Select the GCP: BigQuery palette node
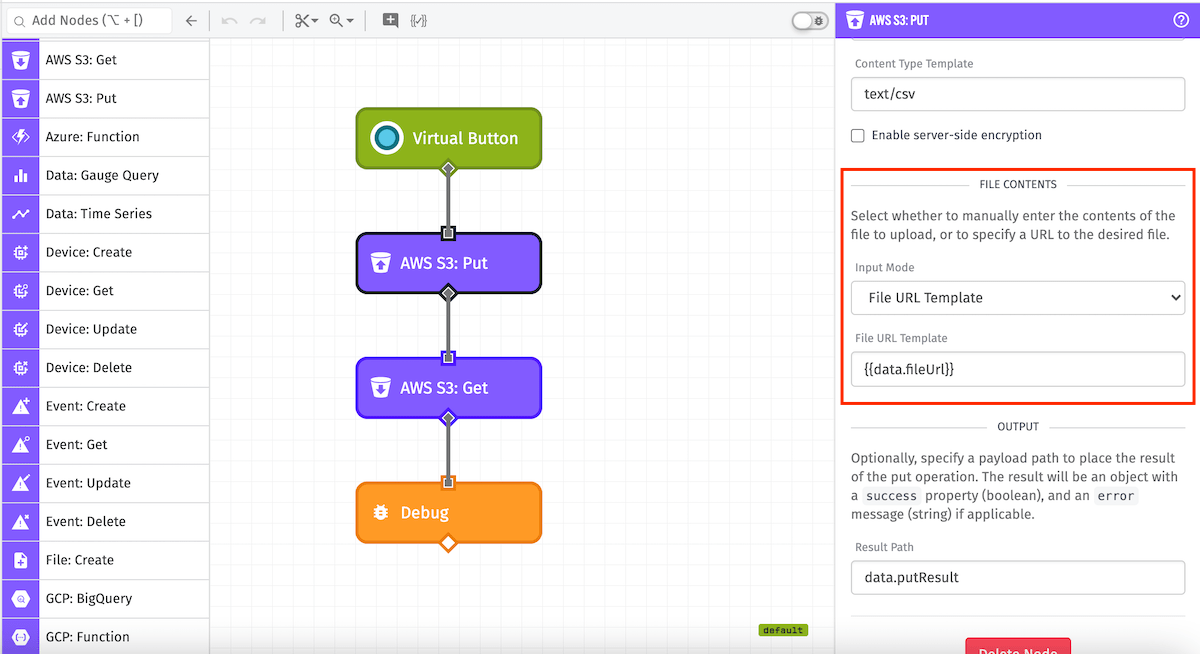The height and width of the screenshot is (654, 1200). (105, 599)
